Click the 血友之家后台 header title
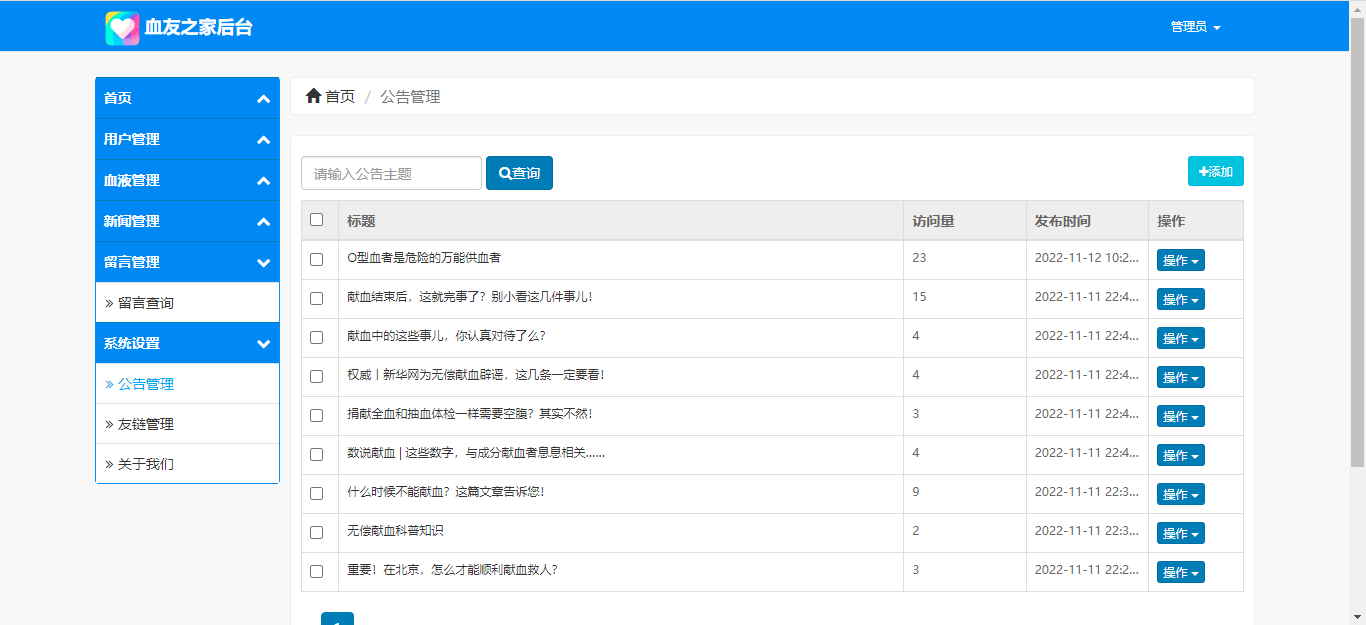Viewport: 1366px width, 625px height. click(x=199, y=28)
